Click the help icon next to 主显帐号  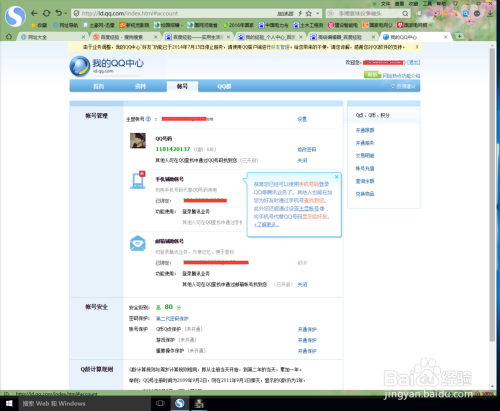point(148,119)
